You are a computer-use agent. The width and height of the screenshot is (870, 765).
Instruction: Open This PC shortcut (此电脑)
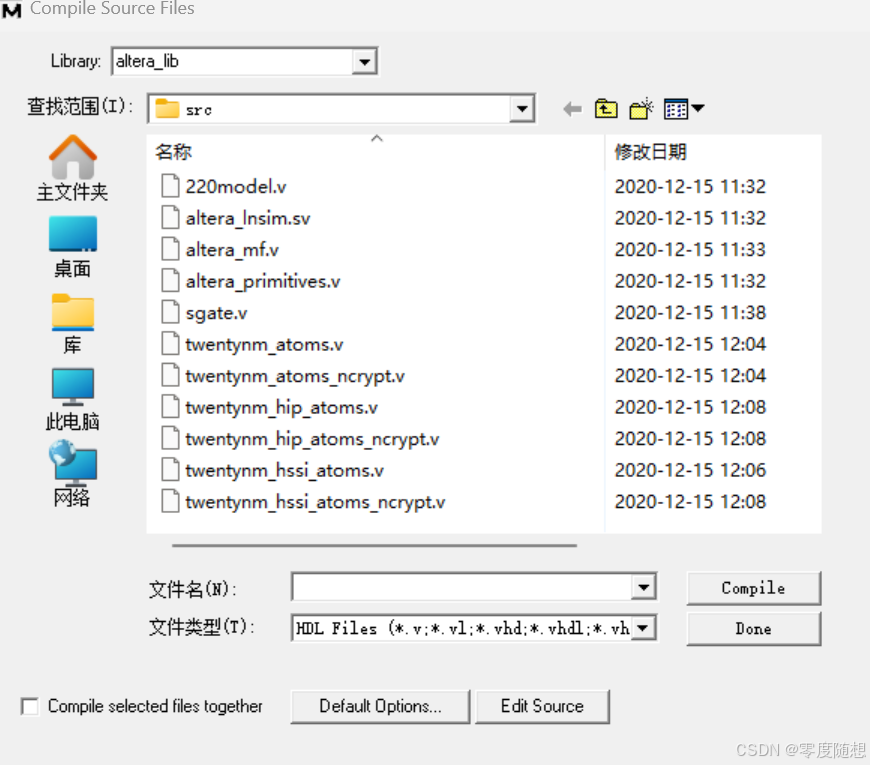click(x=72, y=400)
